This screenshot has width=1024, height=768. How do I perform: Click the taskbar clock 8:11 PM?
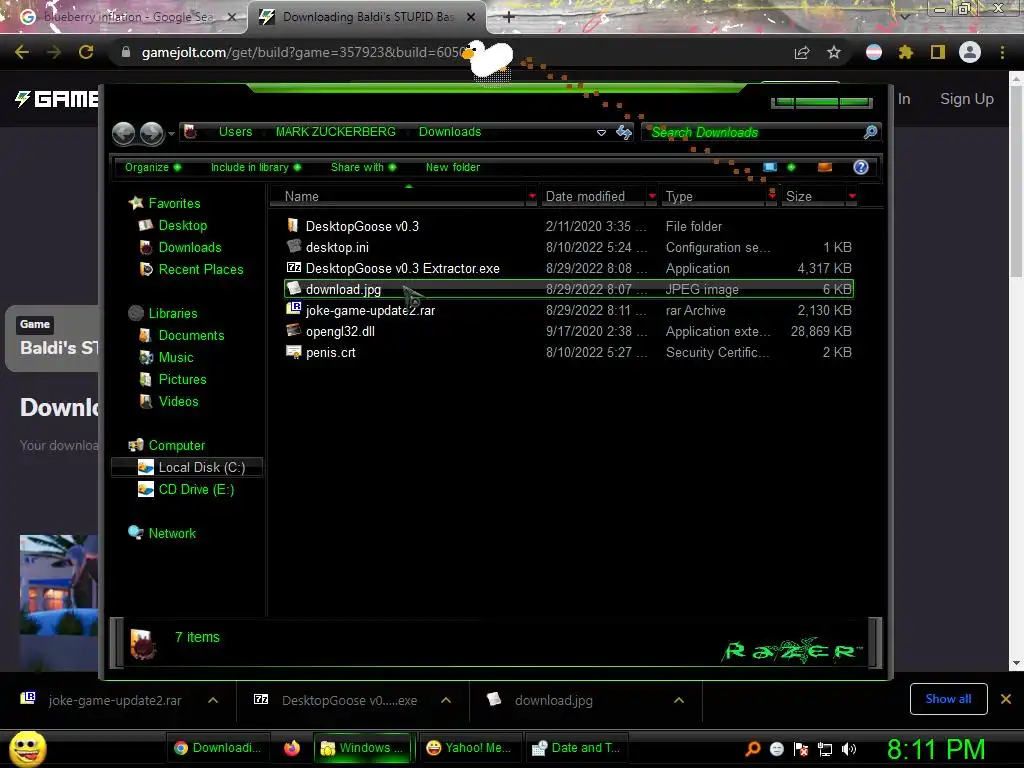(935, 749)
